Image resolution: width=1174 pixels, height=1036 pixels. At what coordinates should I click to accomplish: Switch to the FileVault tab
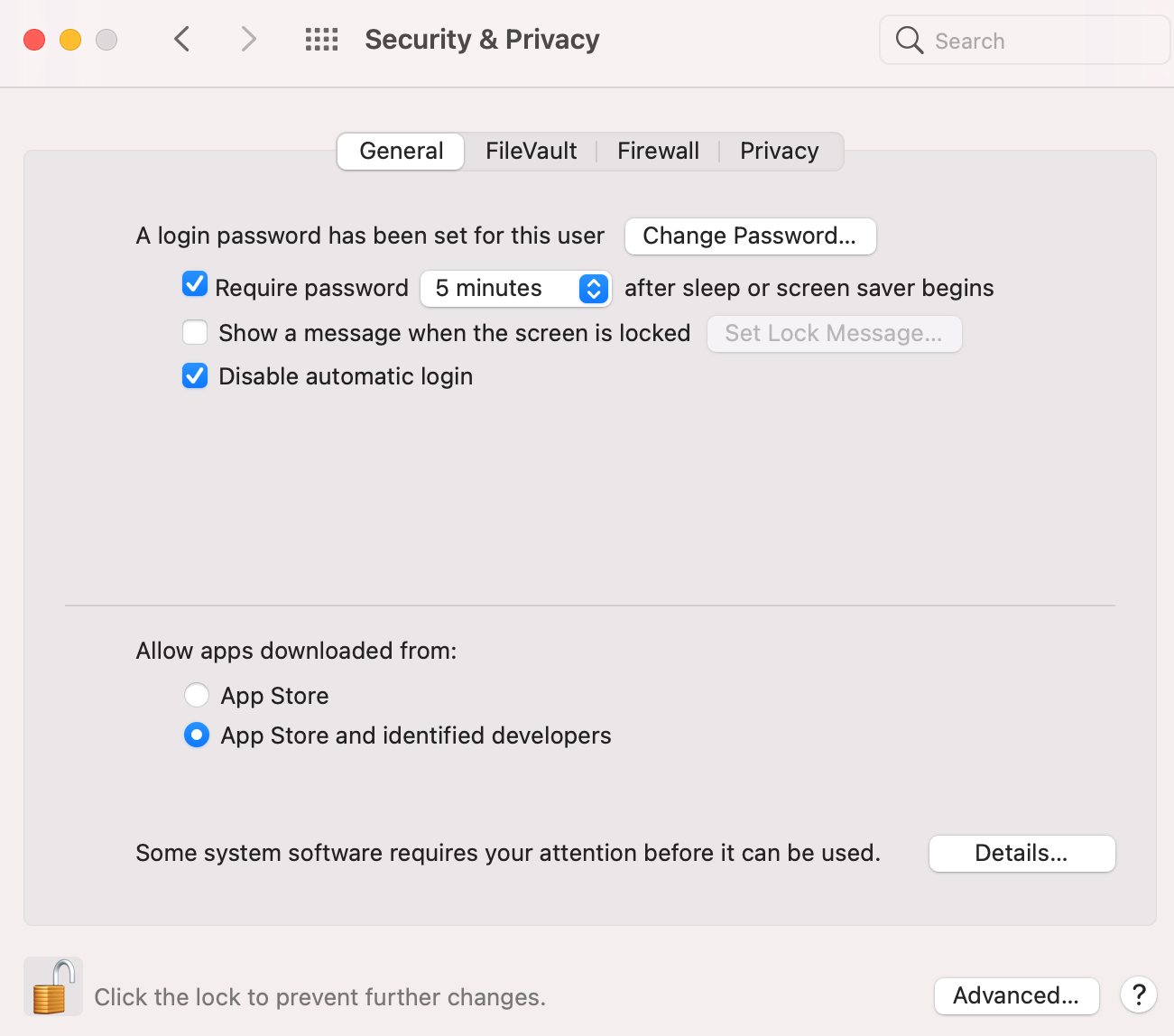(531, 151)
